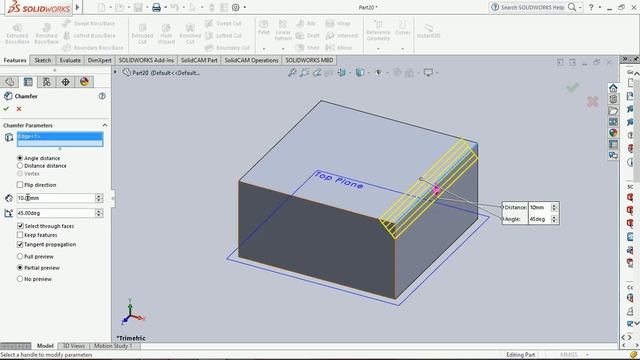Screen dimensions: 640x360
Task: Expand Part20 flyout tree arrow
Action: coord(116,73)
